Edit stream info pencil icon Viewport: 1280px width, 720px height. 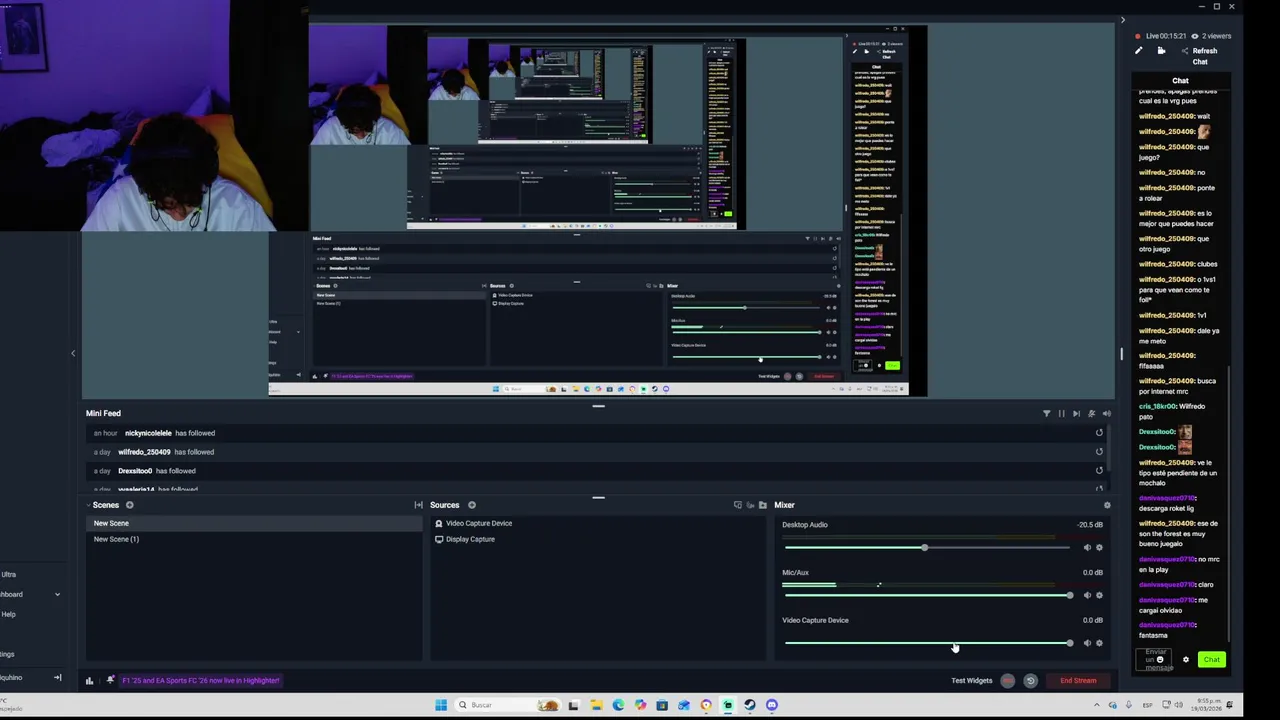click(x=1138, y=51)
